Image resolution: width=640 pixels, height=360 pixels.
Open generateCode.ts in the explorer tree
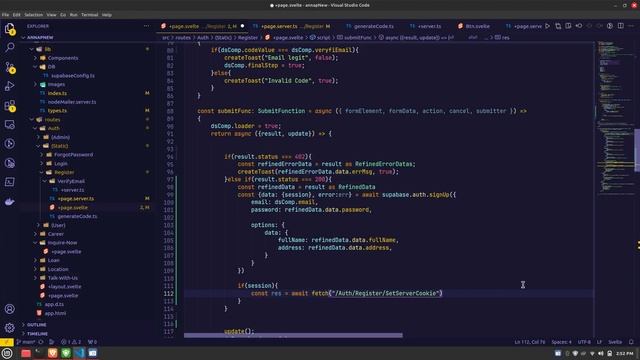73,216
